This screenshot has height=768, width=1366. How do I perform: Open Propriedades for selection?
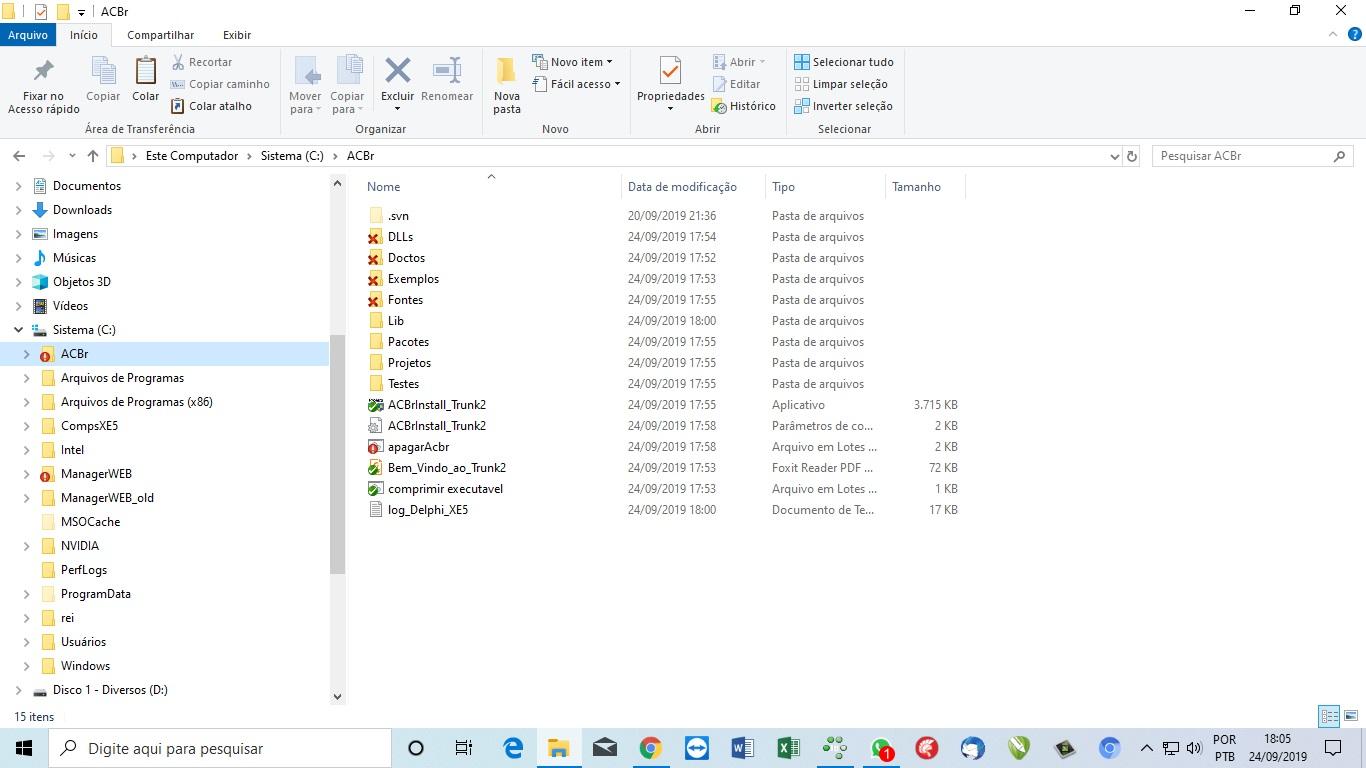[671, 85]
